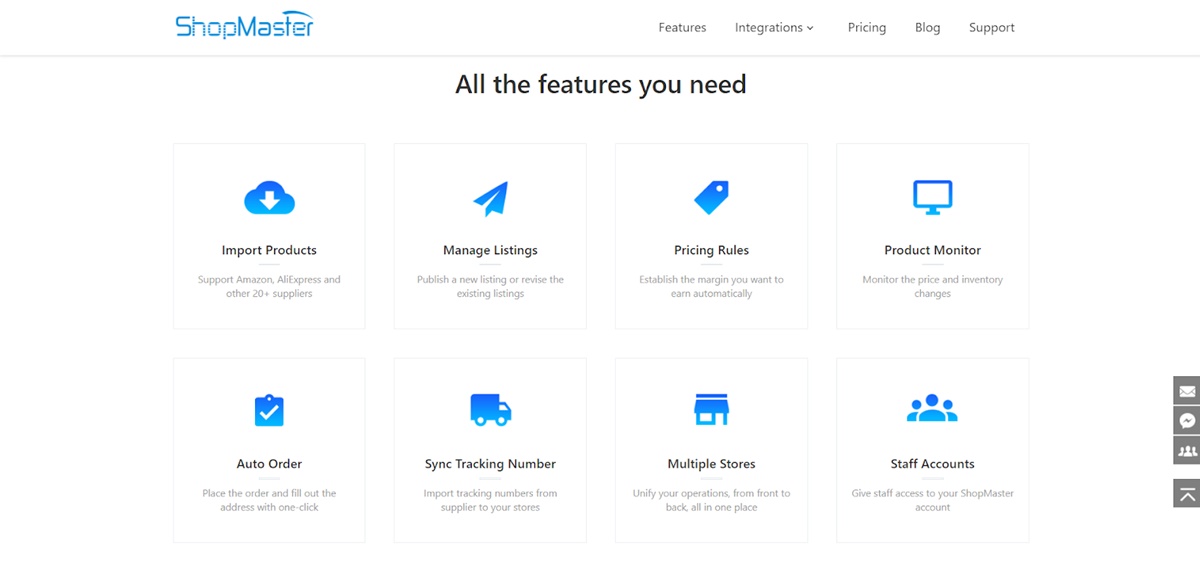The width and height of the screenshot is (1200, 577).
Task: Select the Staff Accounts card title
Action: [932, 464]
